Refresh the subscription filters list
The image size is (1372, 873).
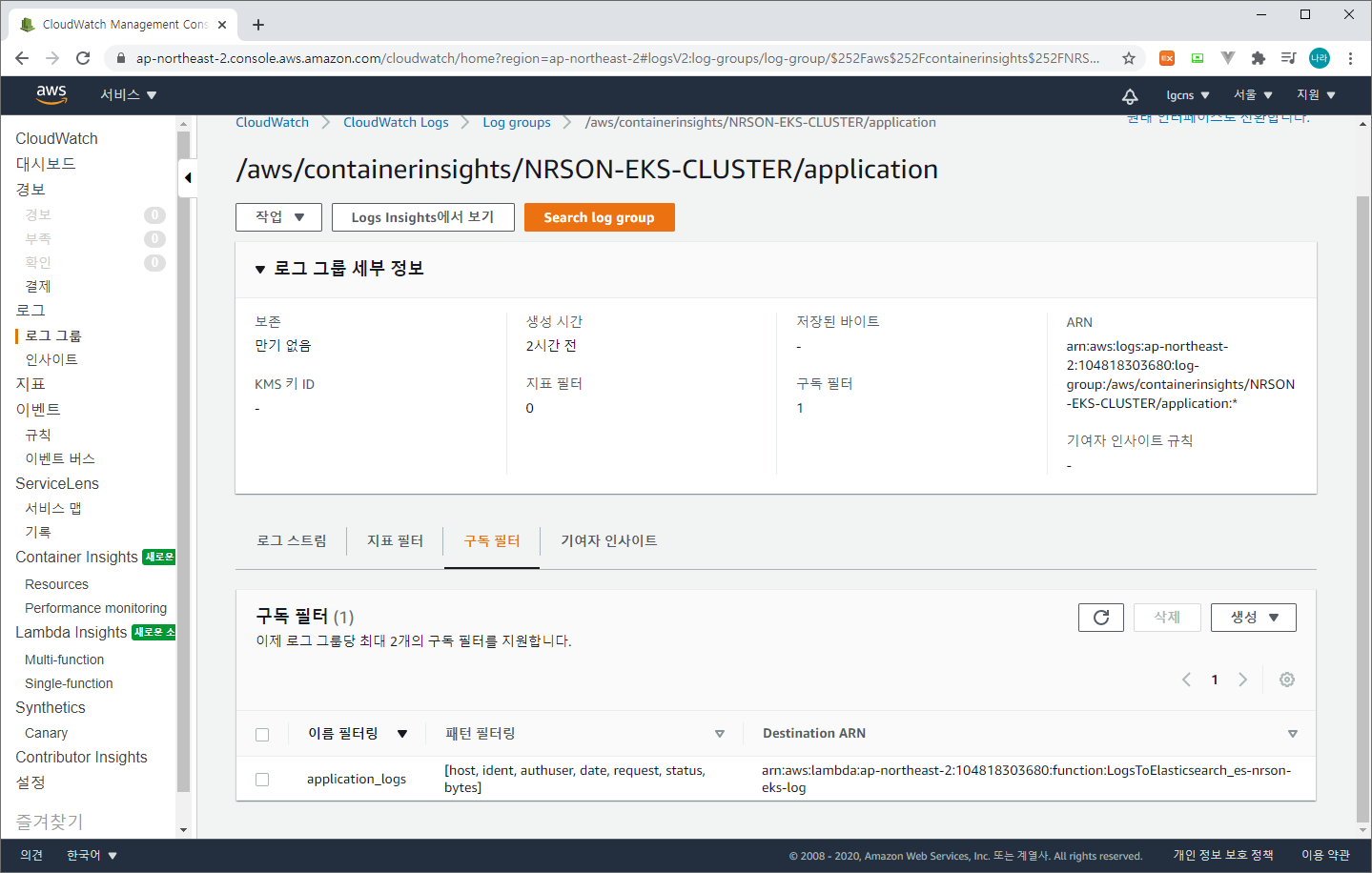(1101, 618)
